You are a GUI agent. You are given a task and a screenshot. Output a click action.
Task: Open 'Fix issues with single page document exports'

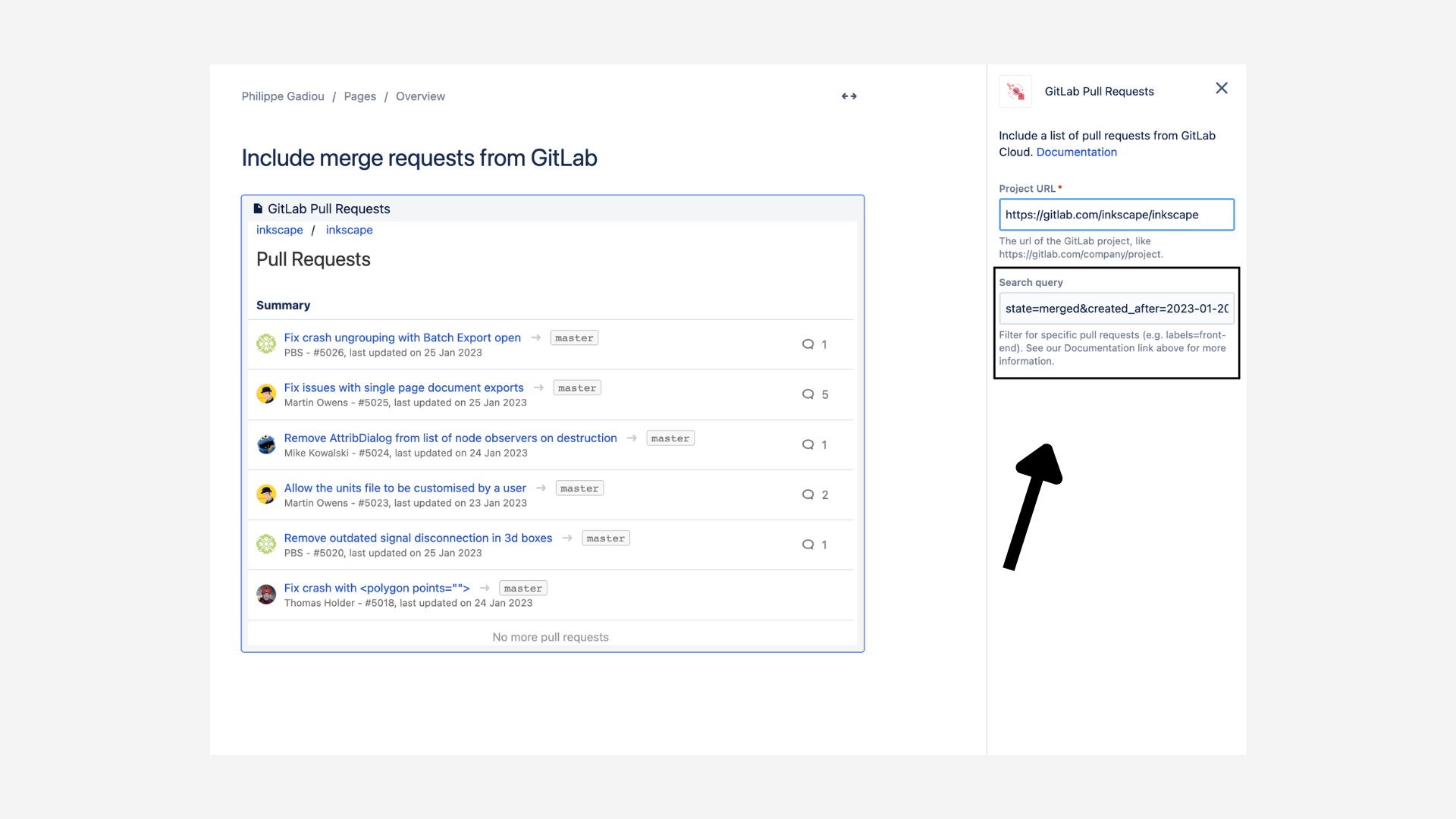(403, 388)
